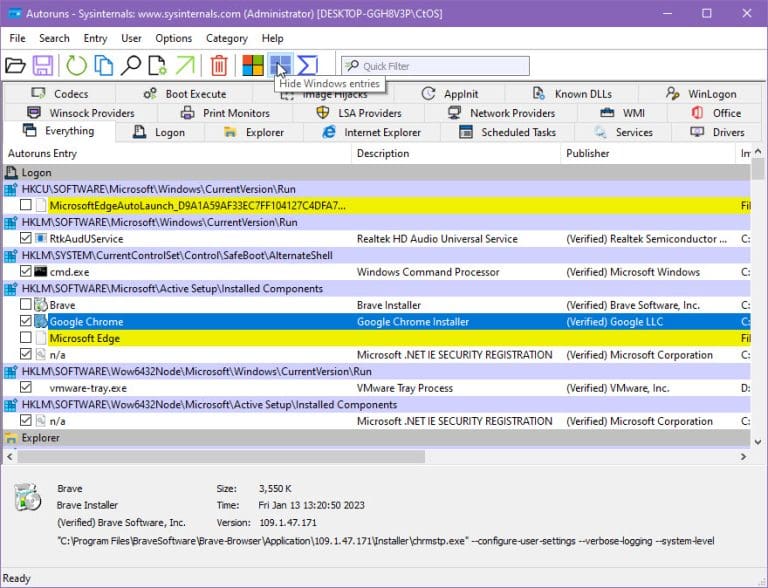
Task: Open the entry properties file icon
Action: pyautogui.click(x=158, y=66)
